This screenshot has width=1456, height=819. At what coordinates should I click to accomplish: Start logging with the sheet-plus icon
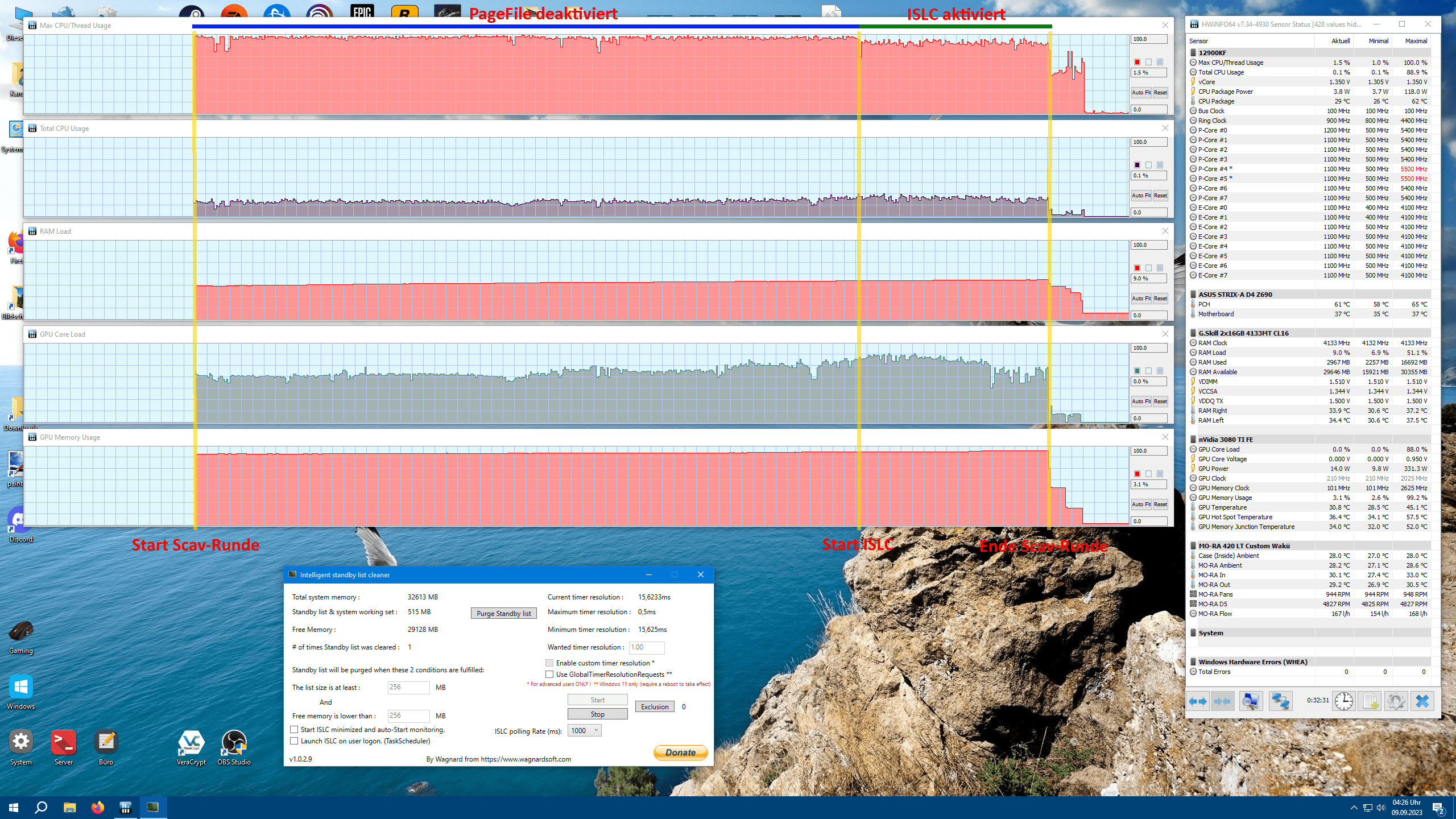(x=1370, y=701)
